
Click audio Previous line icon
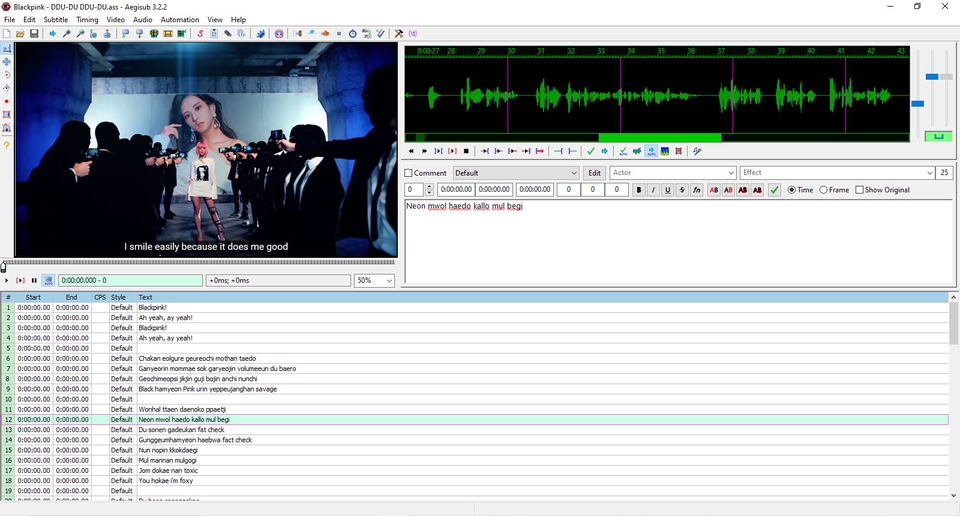click(x=411, y=151)
